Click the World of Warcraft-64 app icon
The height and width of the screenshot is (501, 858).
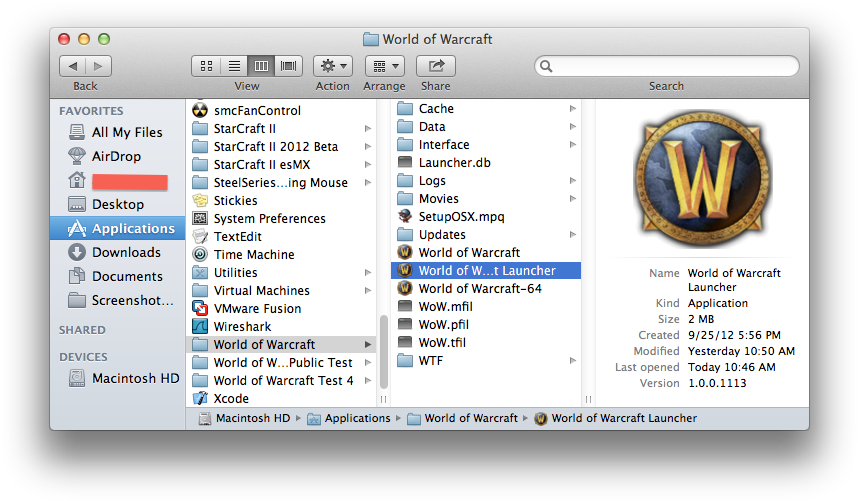(405, 289)
